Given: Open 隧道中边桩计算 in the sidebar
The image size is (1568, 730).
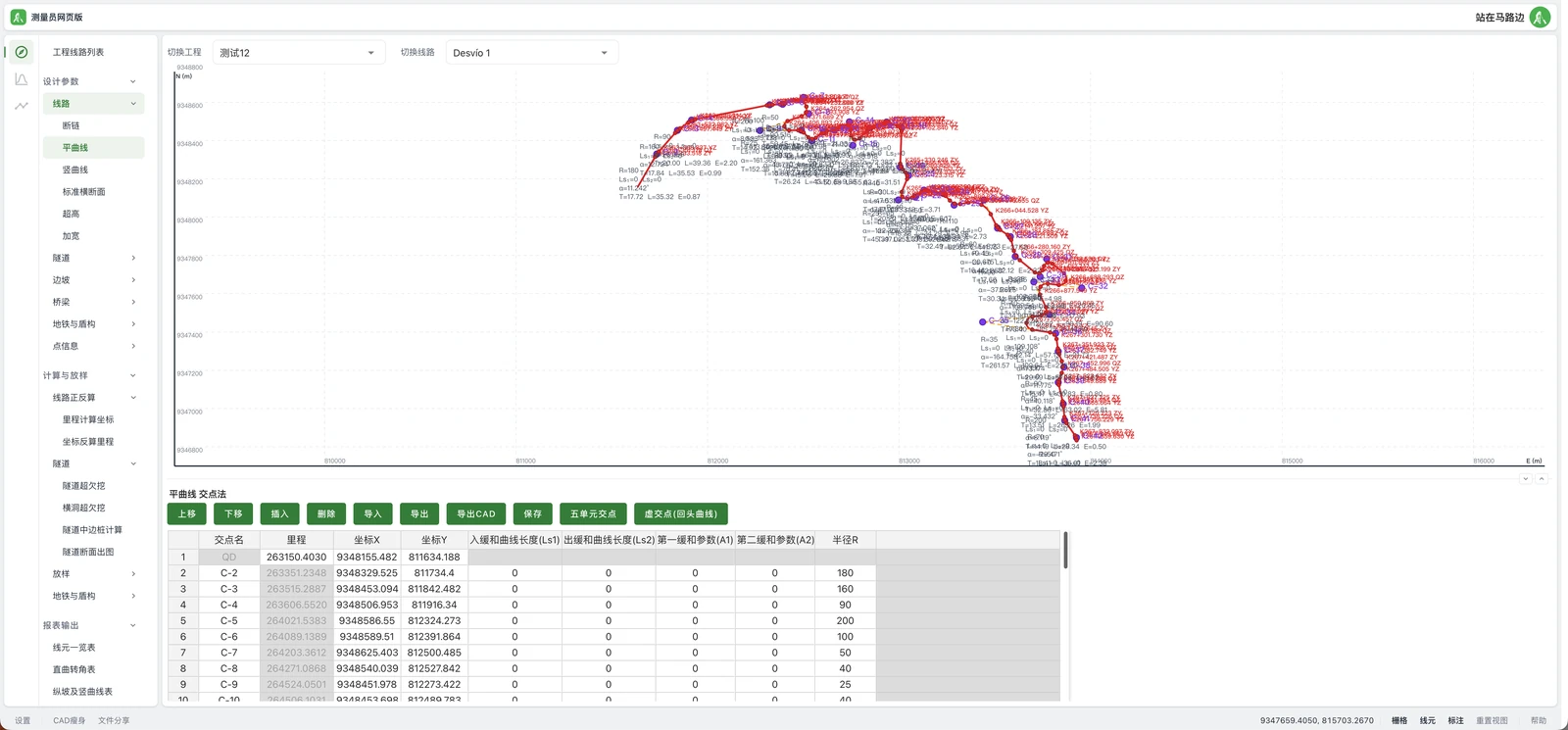Looking at the screenshot, I should point(92,530).
